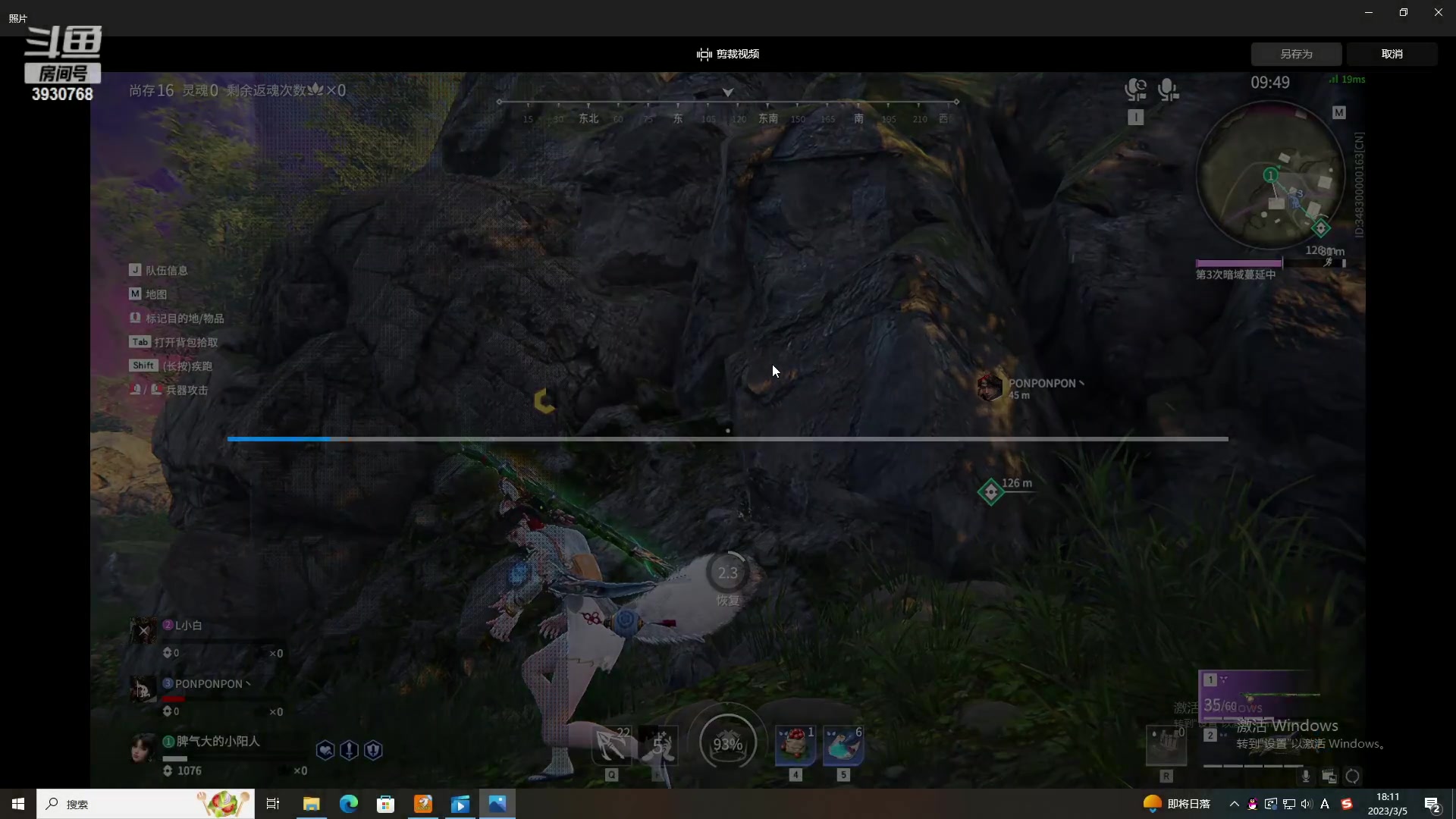
Task: Click the blue item slot 5
Action: [x=843, y=745]
